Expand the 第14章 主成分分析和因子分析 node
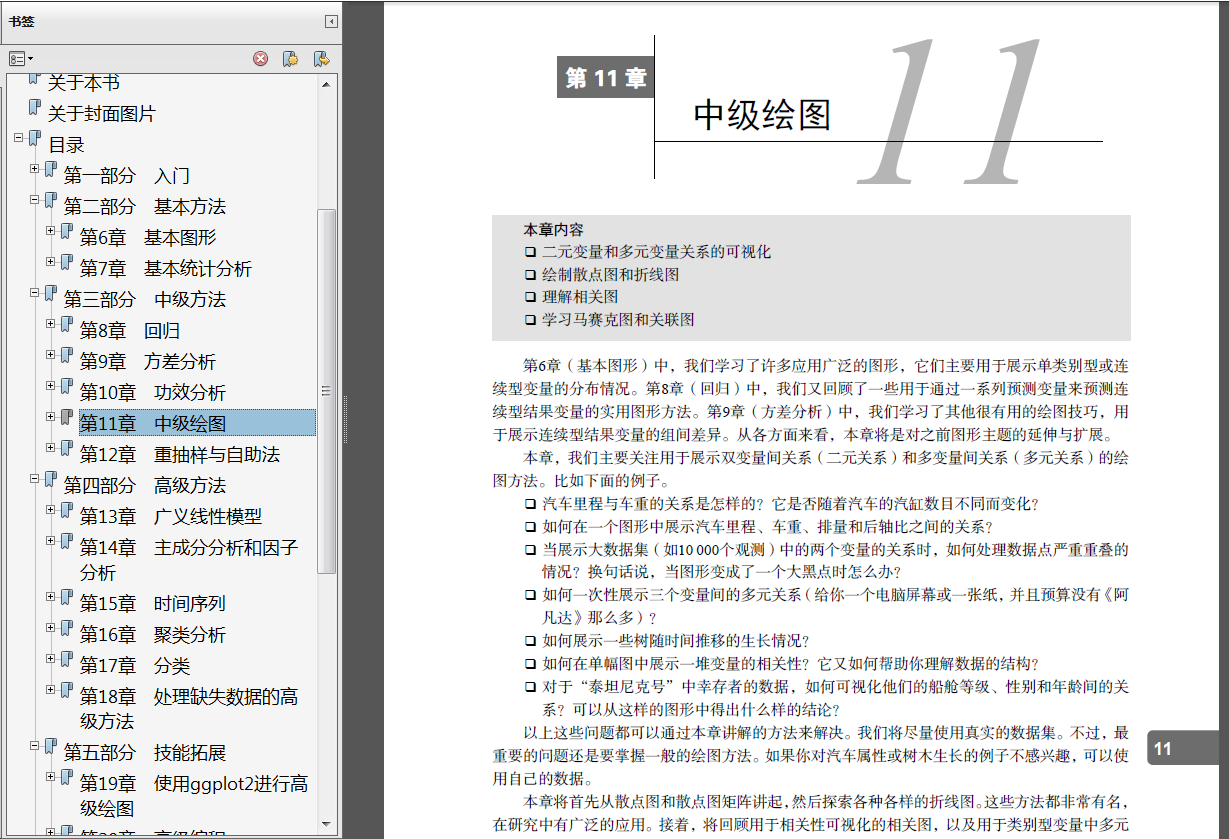Viewport: 1229px width, 839px height. (51, 541)
